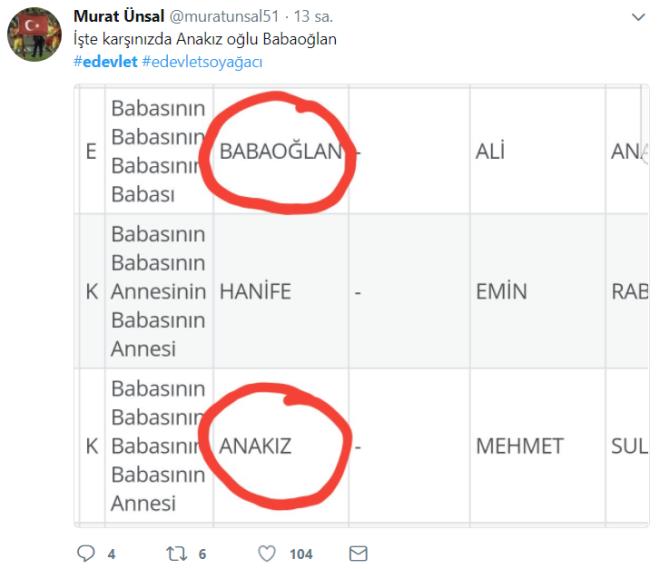This screenshot has width=660, height=569.
Task: Click the reply speech bubble icon
Action: pos(86,553)
